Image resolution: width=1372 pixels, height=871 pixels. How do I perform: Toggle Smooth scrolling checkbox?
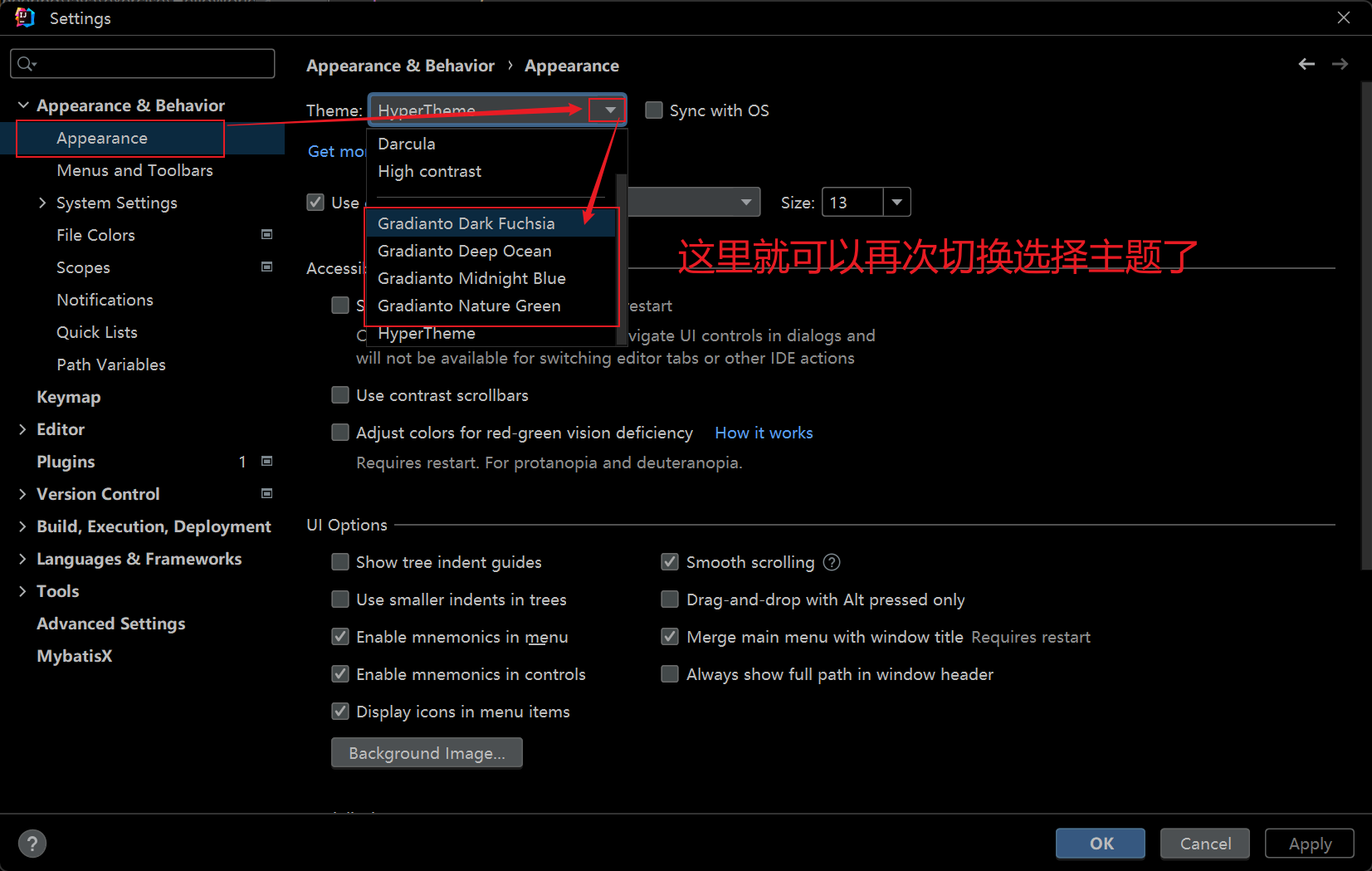point(670,562)
